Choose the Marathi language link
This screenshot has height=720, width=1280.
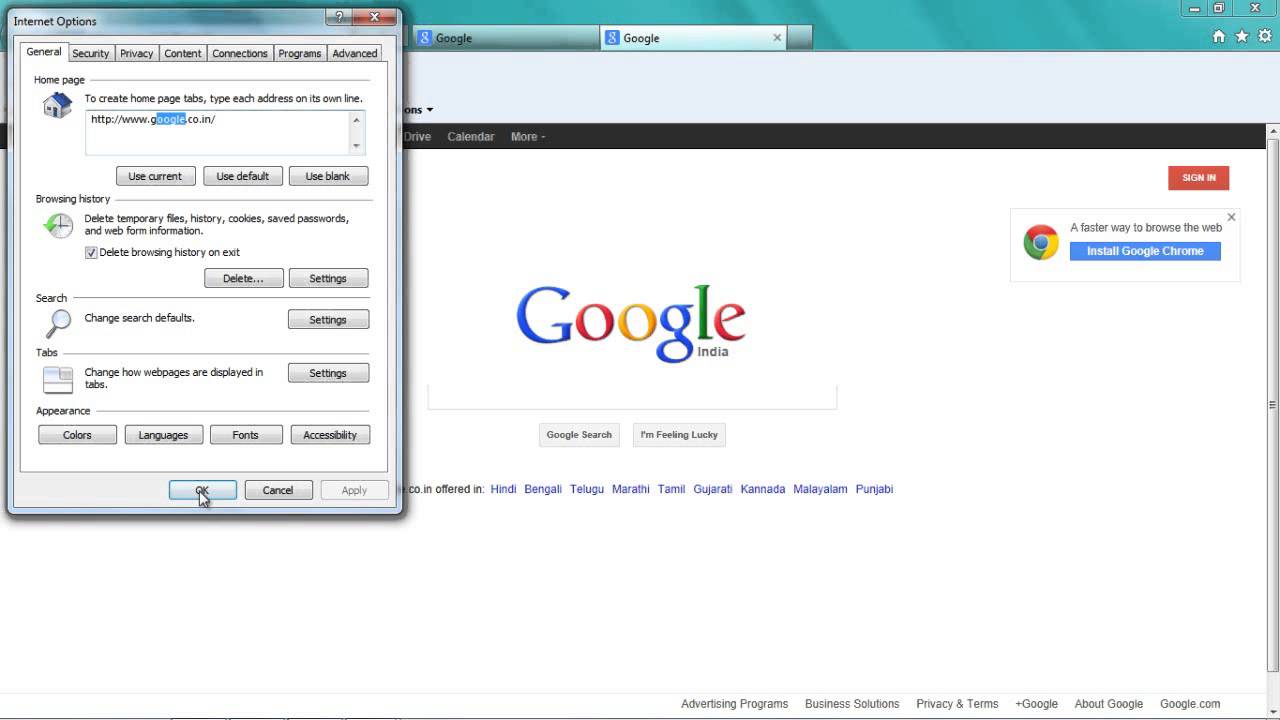click(631, 489)
